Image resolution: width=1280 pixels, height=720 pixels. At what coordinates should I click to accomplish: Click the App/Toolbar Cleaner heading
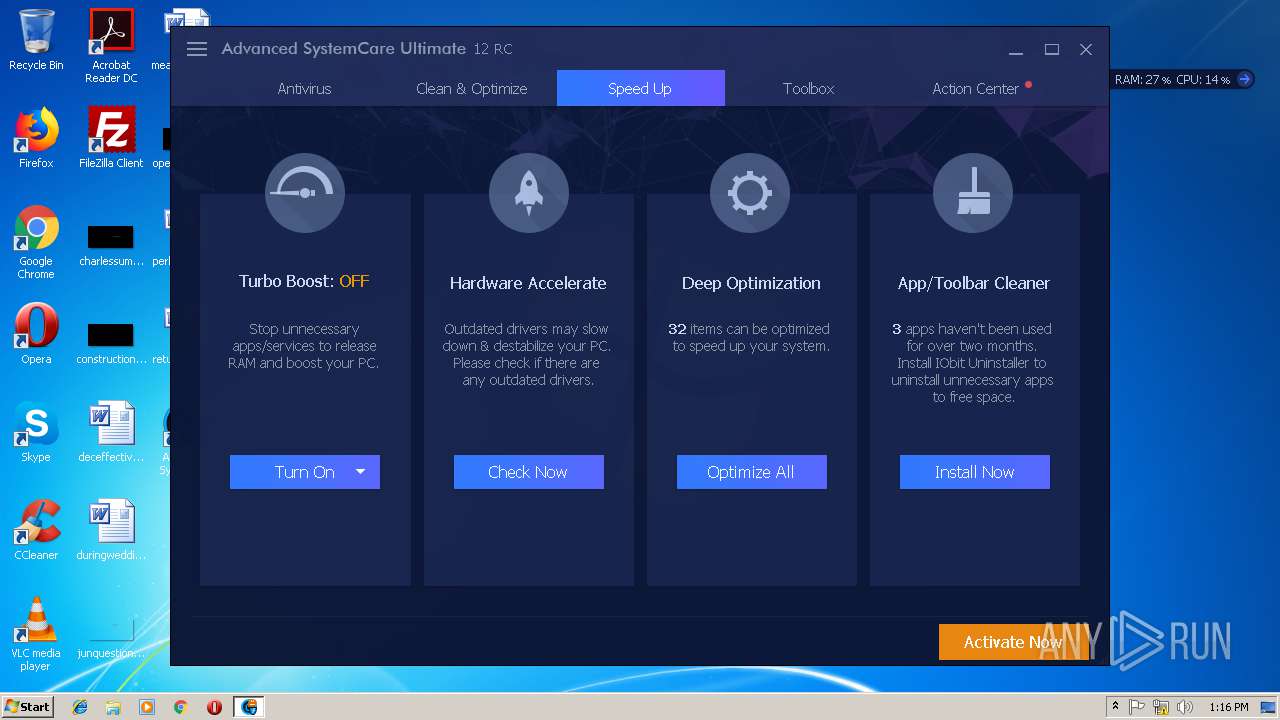pyautogui.click(x=974, y=283)
